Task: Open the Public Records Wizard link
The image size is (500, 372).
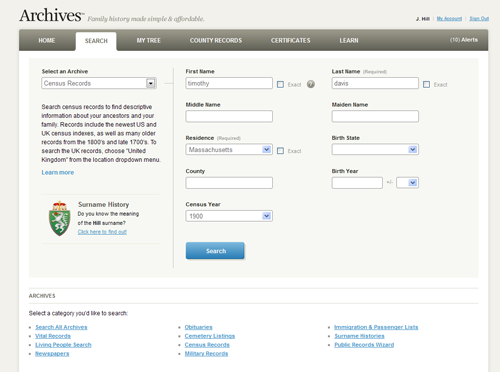Action: (364, 345)
